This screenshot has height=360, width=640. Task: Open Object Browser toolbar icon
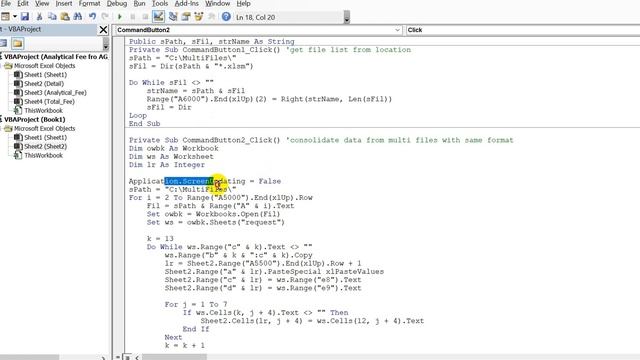tap(199, 17)
